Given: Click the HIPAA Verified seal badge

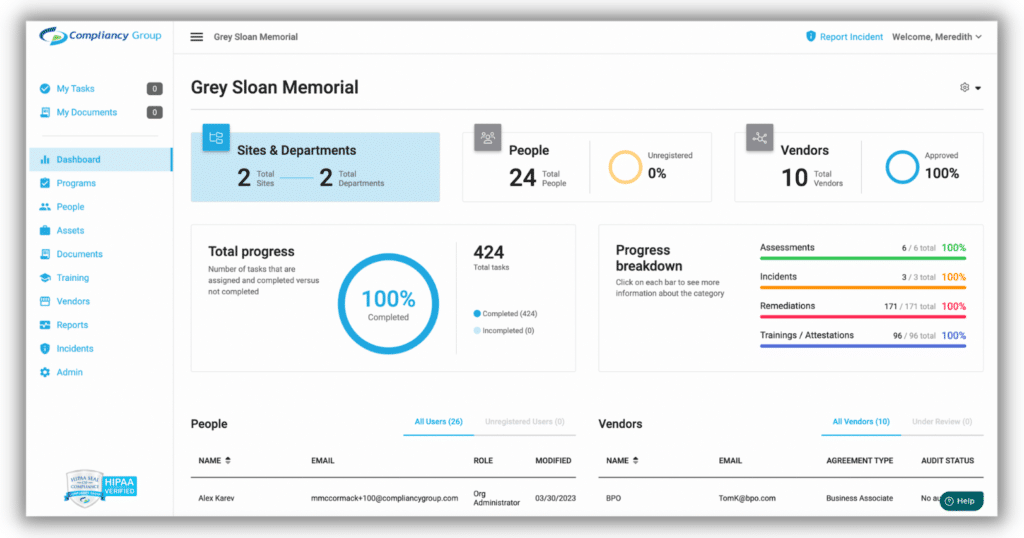Looking at the screenshot, I should 101,487.
